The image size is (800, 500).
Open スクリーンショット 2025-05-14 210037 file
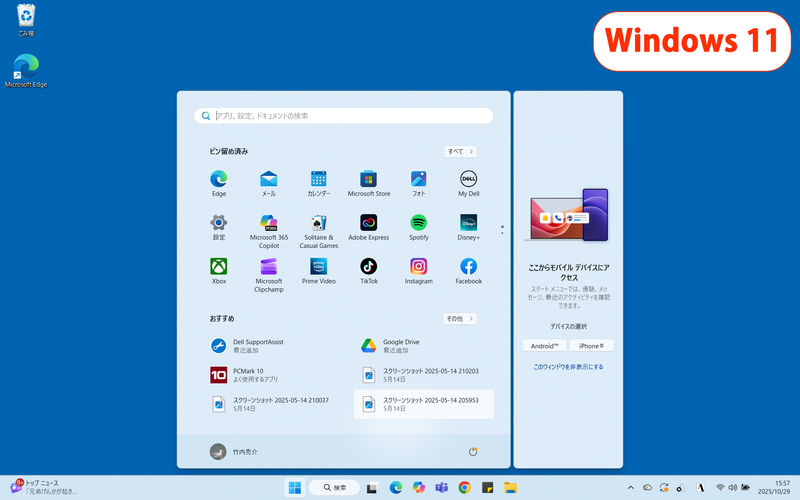click(274, 404)
